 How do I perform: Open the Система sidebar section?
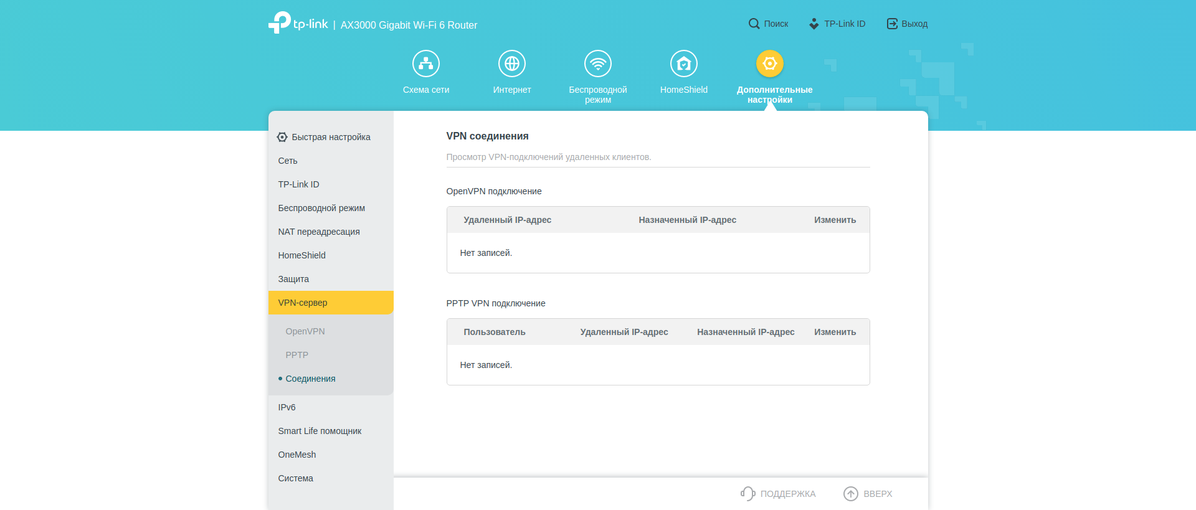[296, 479]
